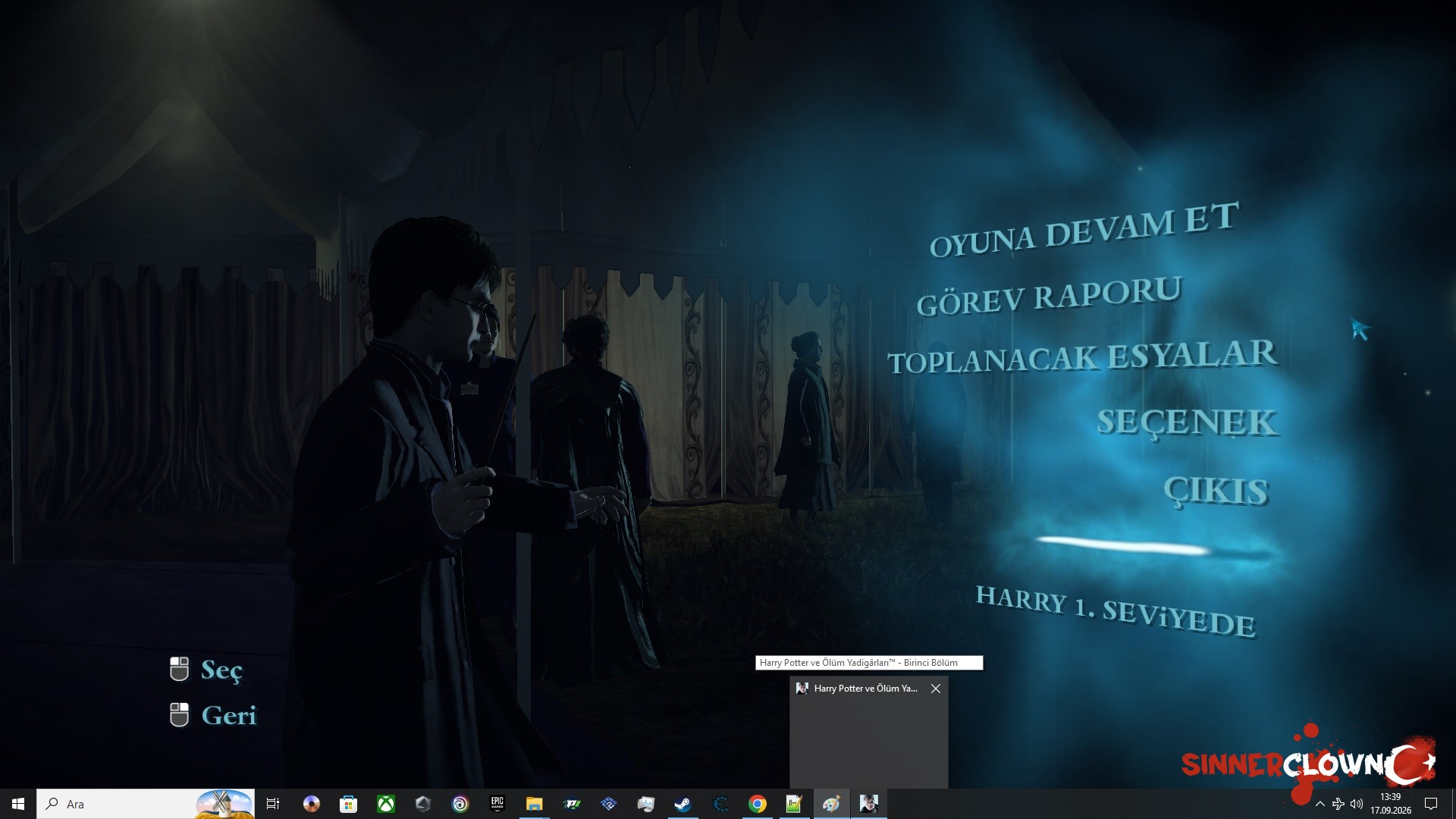
Task: Launch the disc-shaped media app icon
Action: tap(311, 804)
